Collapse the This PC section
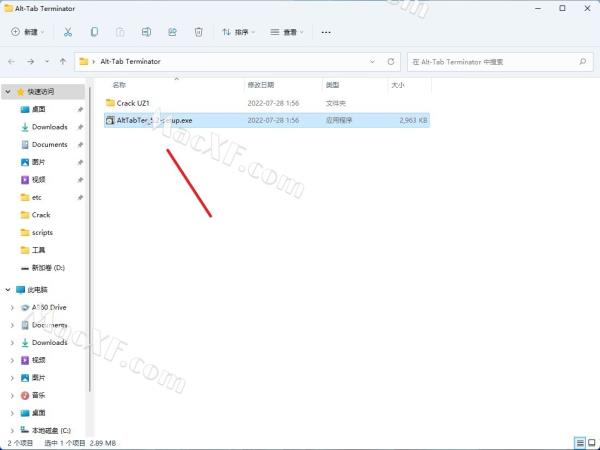 click(x=8, y=290)
